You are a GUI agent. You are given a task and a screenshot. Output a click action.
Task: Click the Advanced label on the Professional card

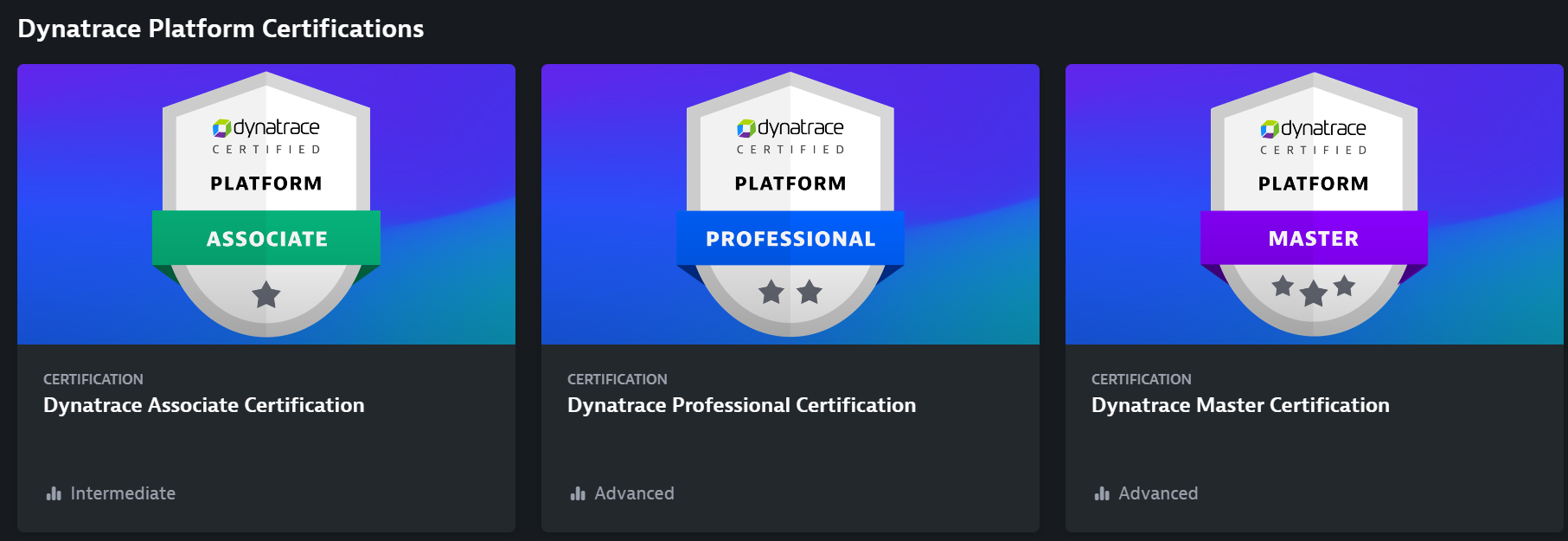tap(634, 493)
